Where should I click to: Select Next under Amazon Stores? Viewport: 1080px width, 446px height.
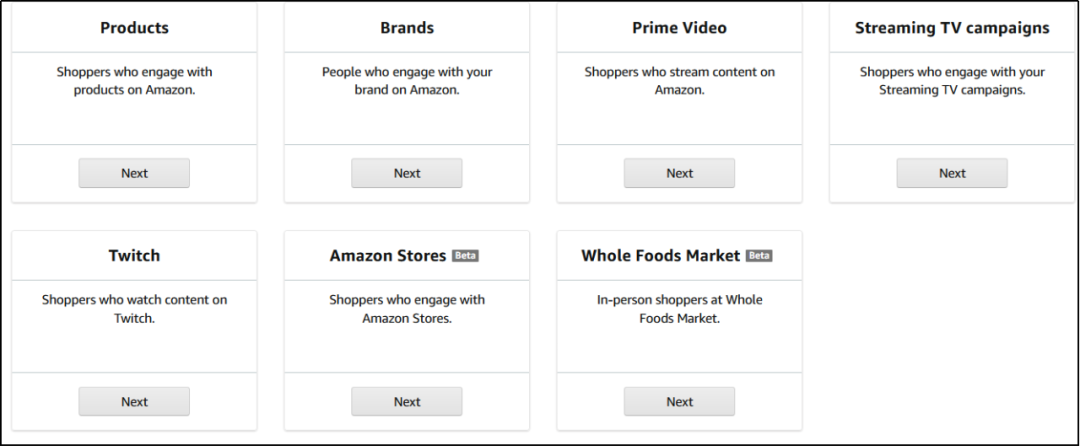407,402
